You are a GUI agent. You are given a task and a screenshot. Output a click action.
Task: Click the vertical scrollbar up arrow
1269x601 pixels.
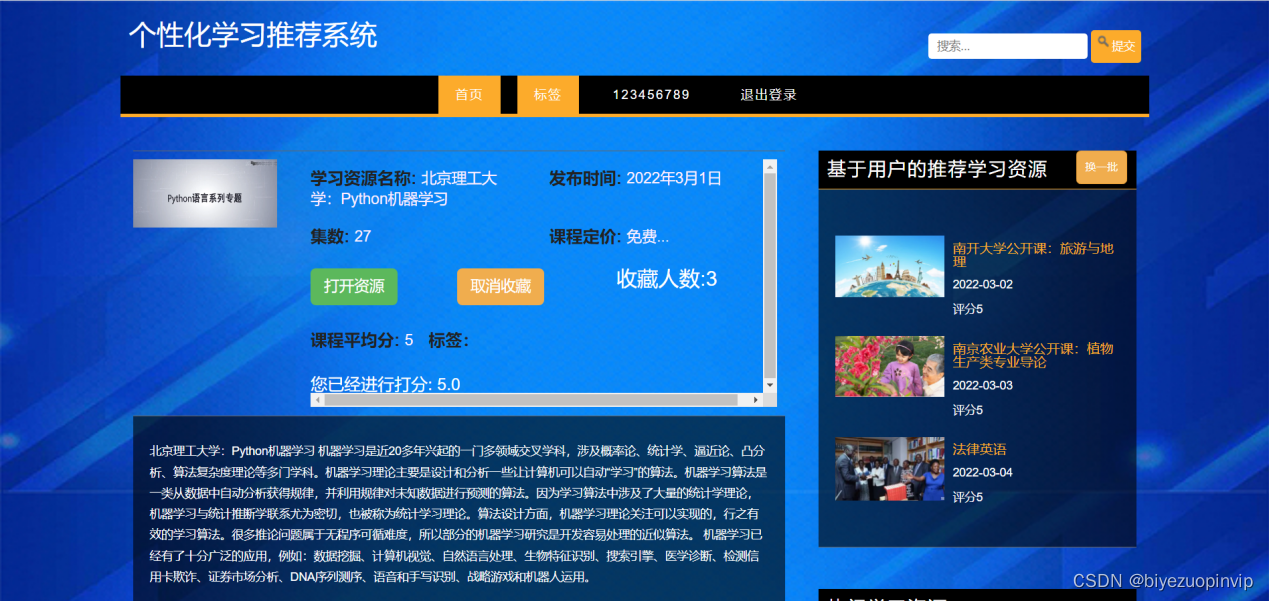[770, 167]
